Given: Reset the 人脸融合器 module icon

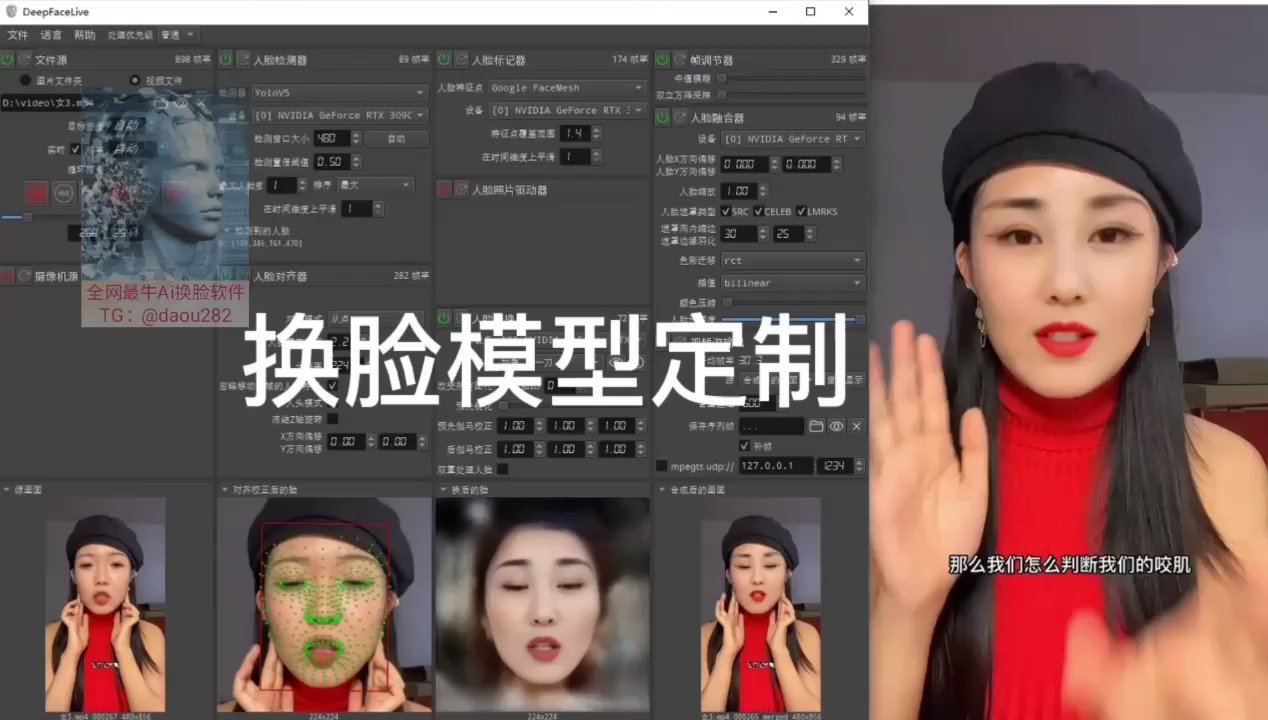Looking at the screenshot, I should 679,118.
